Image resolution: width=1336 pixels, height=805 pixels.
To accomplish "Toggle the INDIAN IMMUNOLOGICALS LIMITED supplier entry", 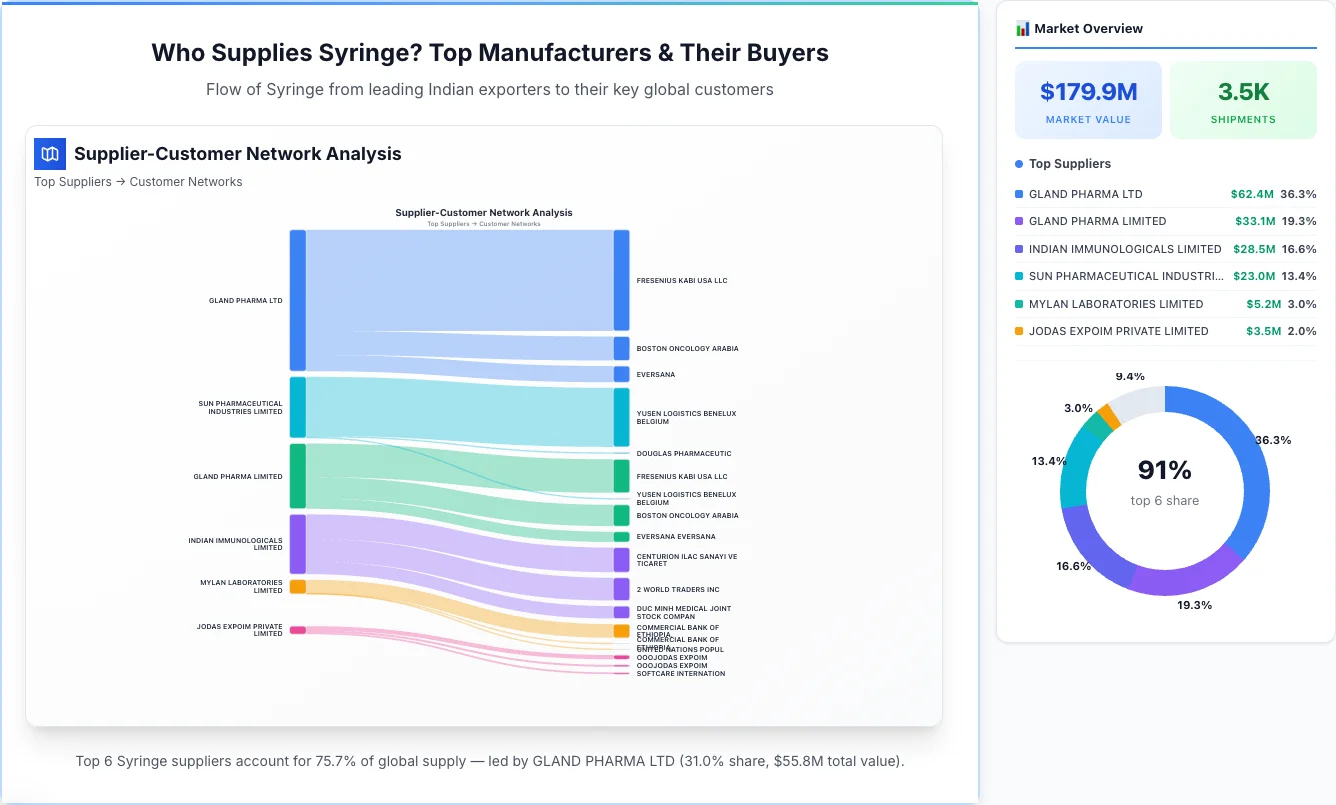I will click(x=1165, y=249).
